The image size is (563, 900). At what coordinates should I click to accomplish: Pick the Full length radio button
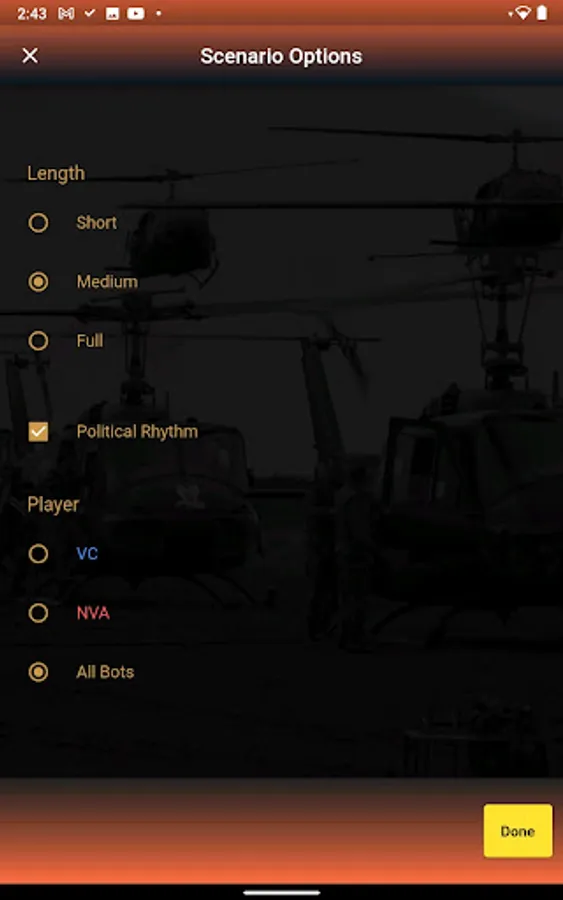pyautogui.click(x=38, y=341)
